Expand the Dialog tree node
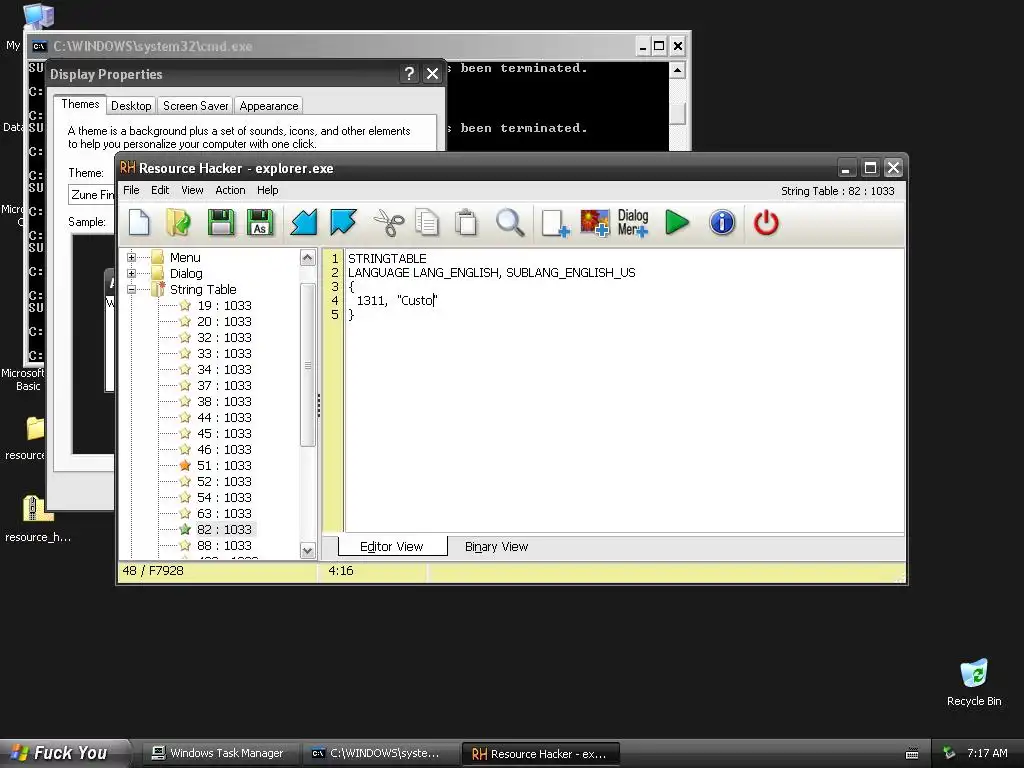This screenshot has width=1024, height=768. click(x=131, y=274)
